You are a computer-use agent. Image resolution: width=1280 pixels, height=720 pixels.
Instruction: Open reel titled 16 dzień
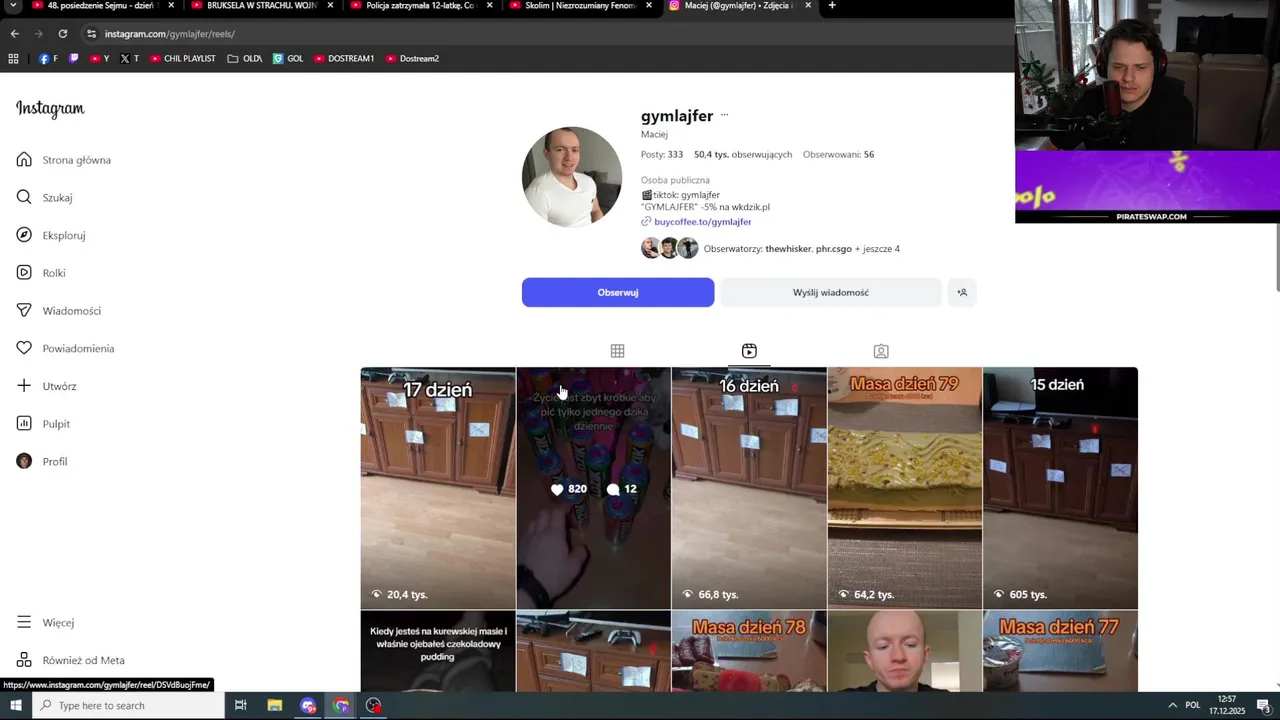point(749,488)
